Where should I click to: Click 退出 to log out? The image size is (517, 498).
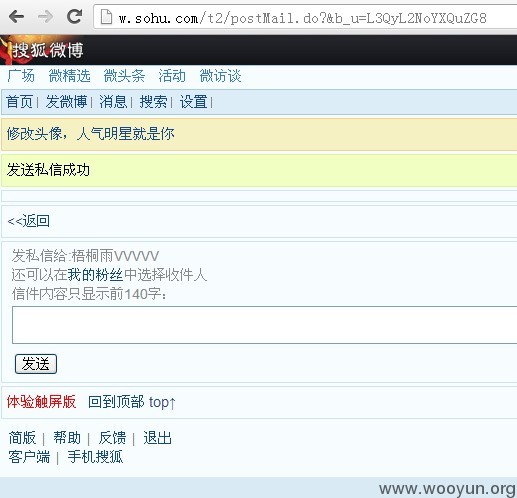[157, 438]
